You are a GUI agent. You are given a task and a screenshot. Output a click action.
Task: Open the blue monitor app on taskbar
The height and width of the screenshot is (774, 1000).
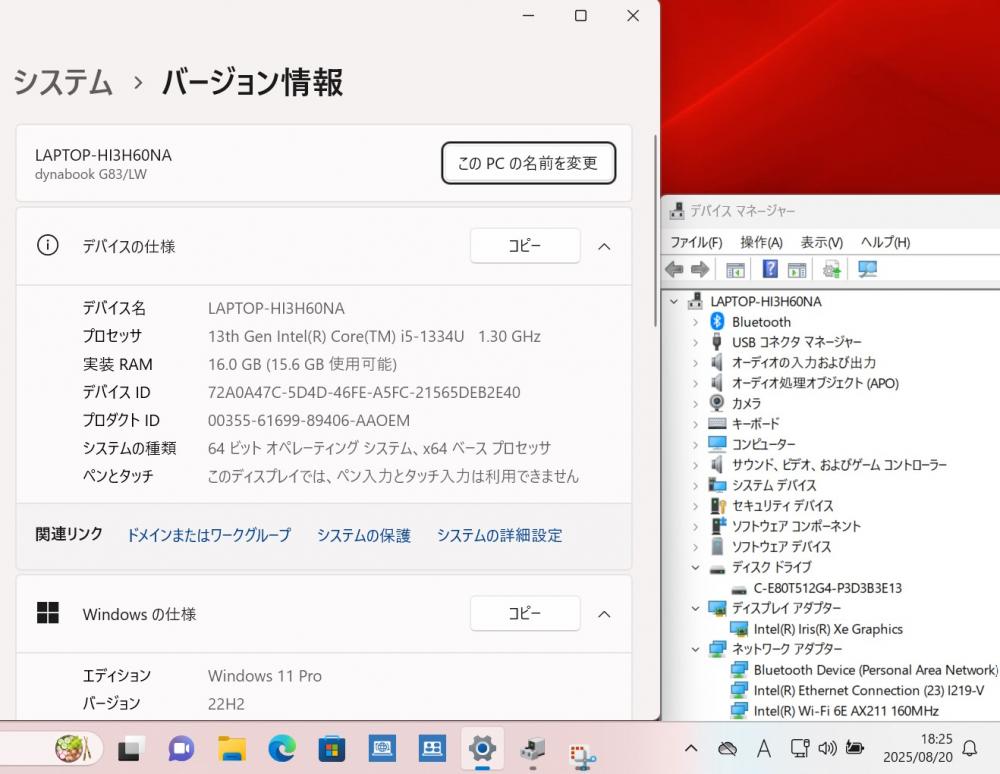381,748
